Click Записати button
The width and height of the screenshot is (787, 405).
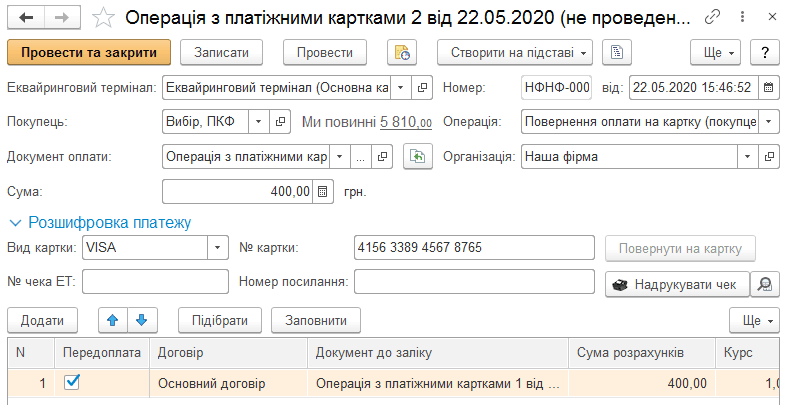[x=222, y=53]
